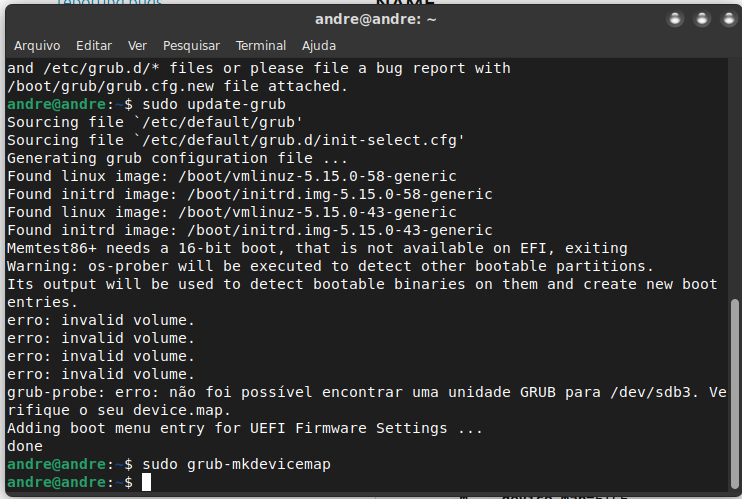Open the Editar menu
Screen dimensions: 742x499
click(94, 45)
